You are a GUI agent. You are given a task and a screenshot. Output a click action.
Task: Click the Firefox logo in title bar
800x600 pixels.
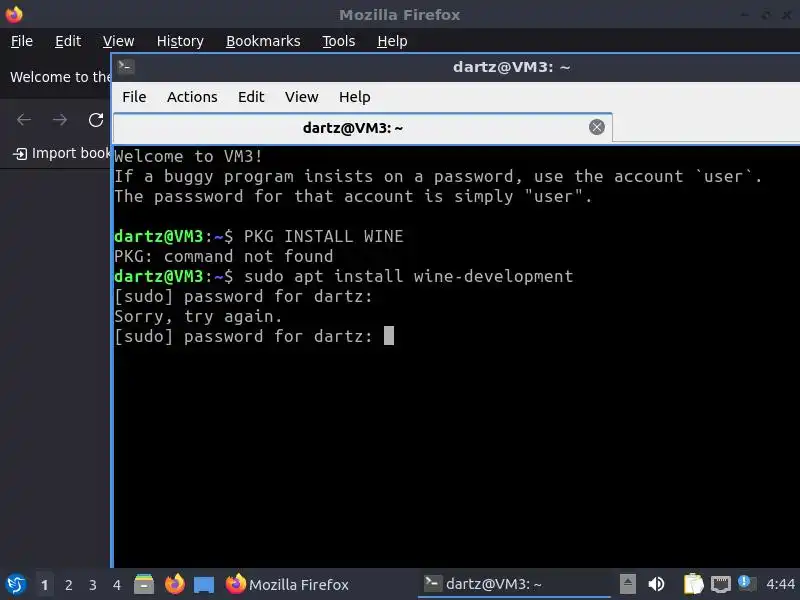(14, 14)
